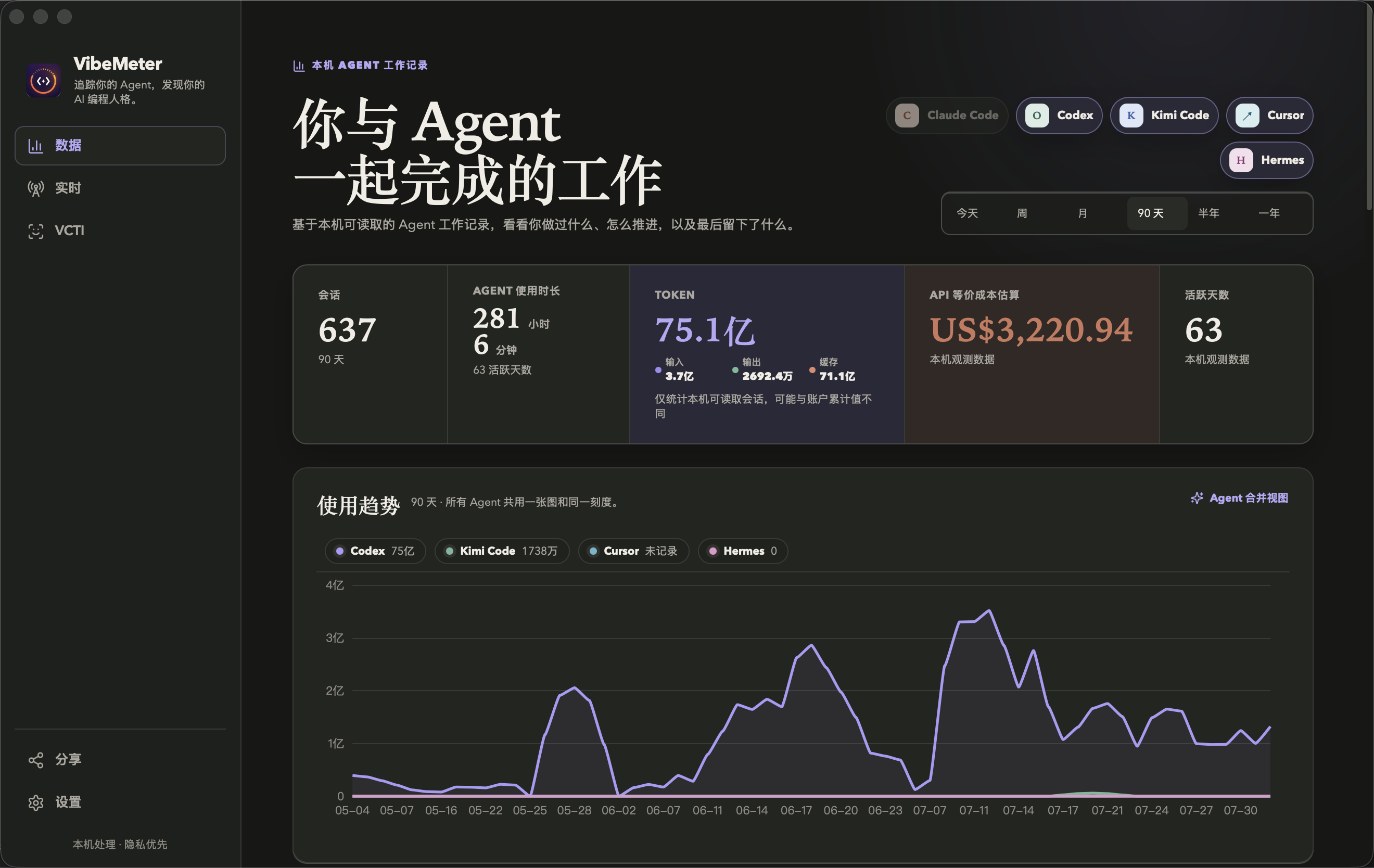The height and width of the screenshot is (868, 1374).
Task: Click the purple Codex legend color dot
Action: point(339,551)
